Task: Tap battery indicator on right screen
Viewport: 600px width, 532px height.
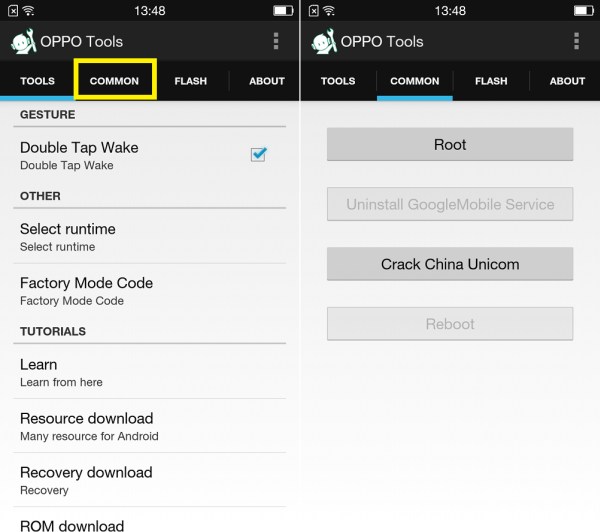Action: (584, 10)
